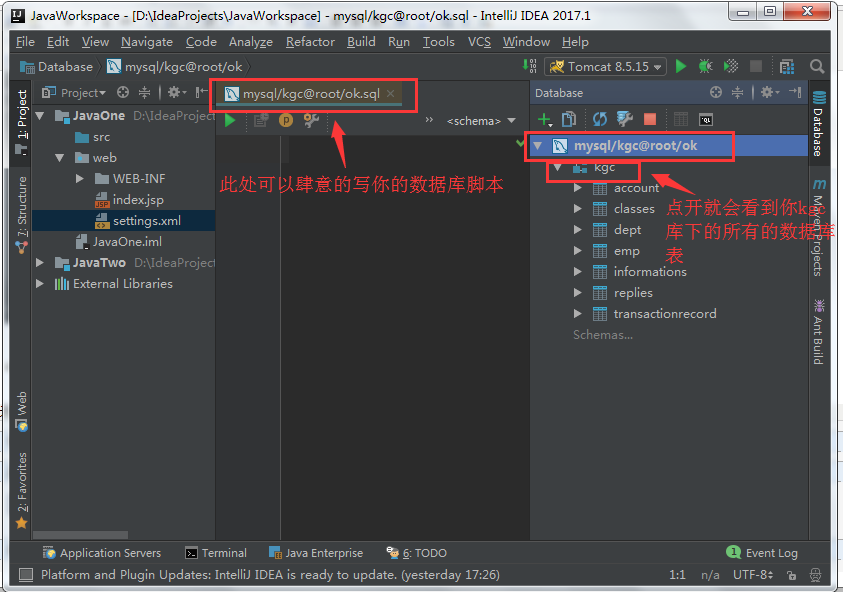This screenshot has width=843, height=592.
Task: Click the Make Project download-arrow icon
Action: point(529,66)
